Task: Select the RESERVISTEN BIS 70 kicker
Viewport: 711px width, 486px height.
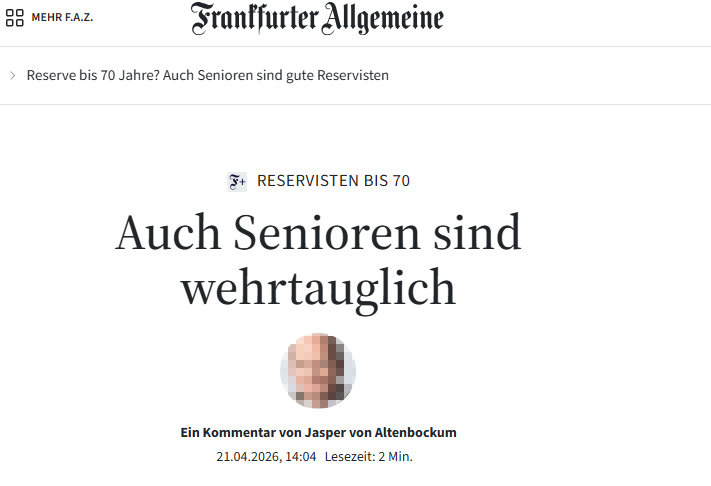Action: pos(333,181)
